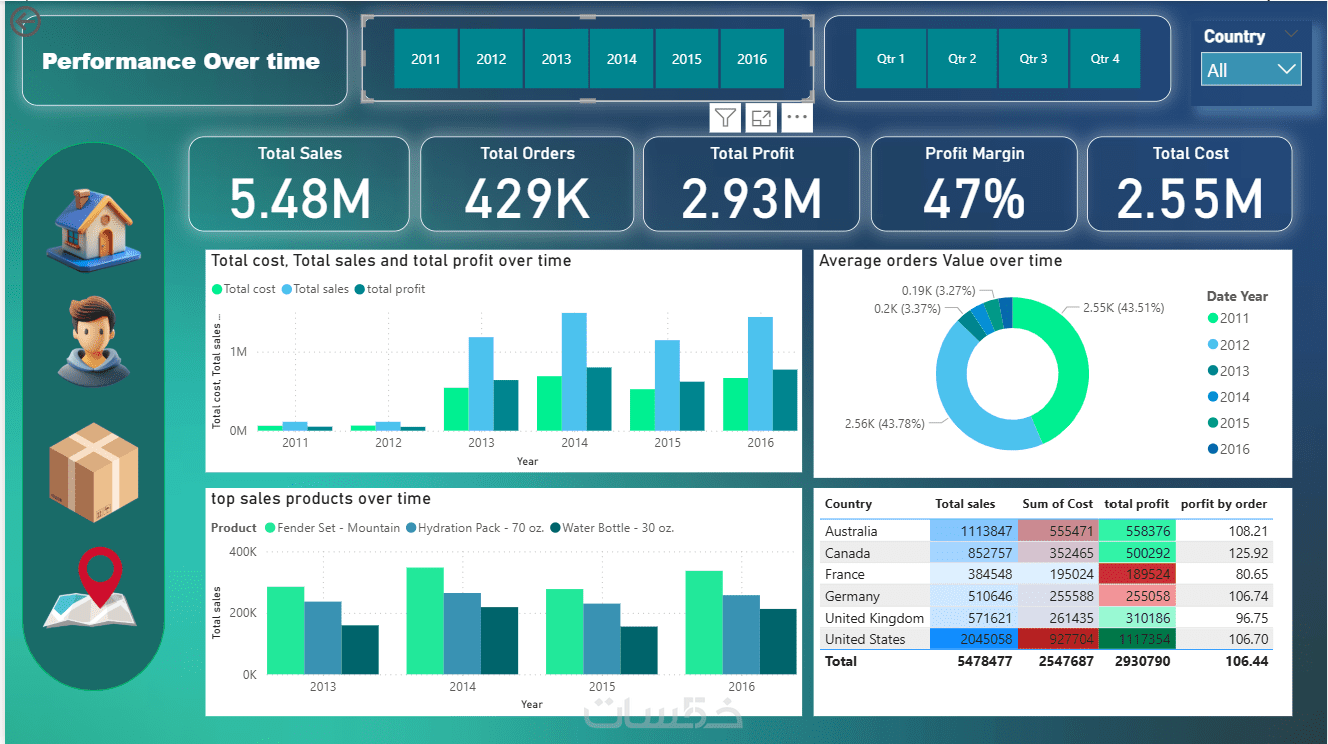Click the 2015 legend item in donut chart
This screenshot has width=1328, height=744.
[1229, 423]
